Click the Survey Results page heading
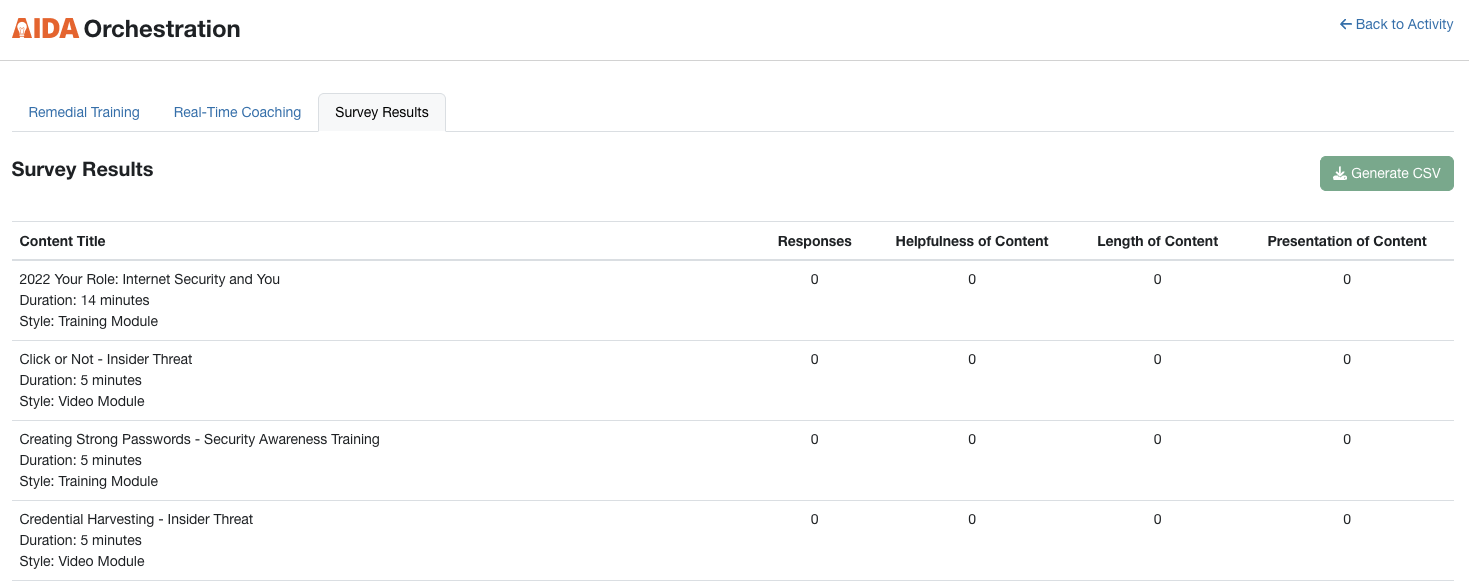Viewport: 1469px width, 586px height. (x=82, y=169)
